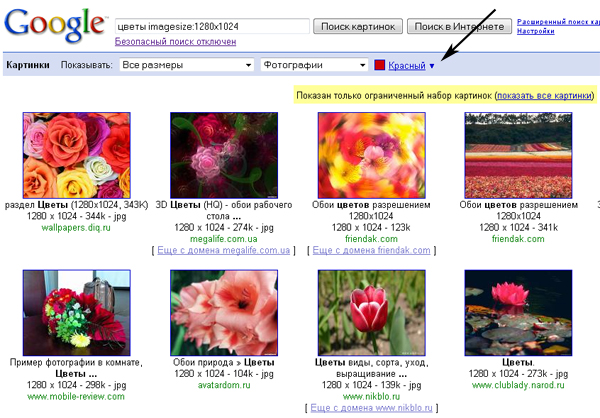Click the wallpapers.diq.ru green URL text

point(76,228)
